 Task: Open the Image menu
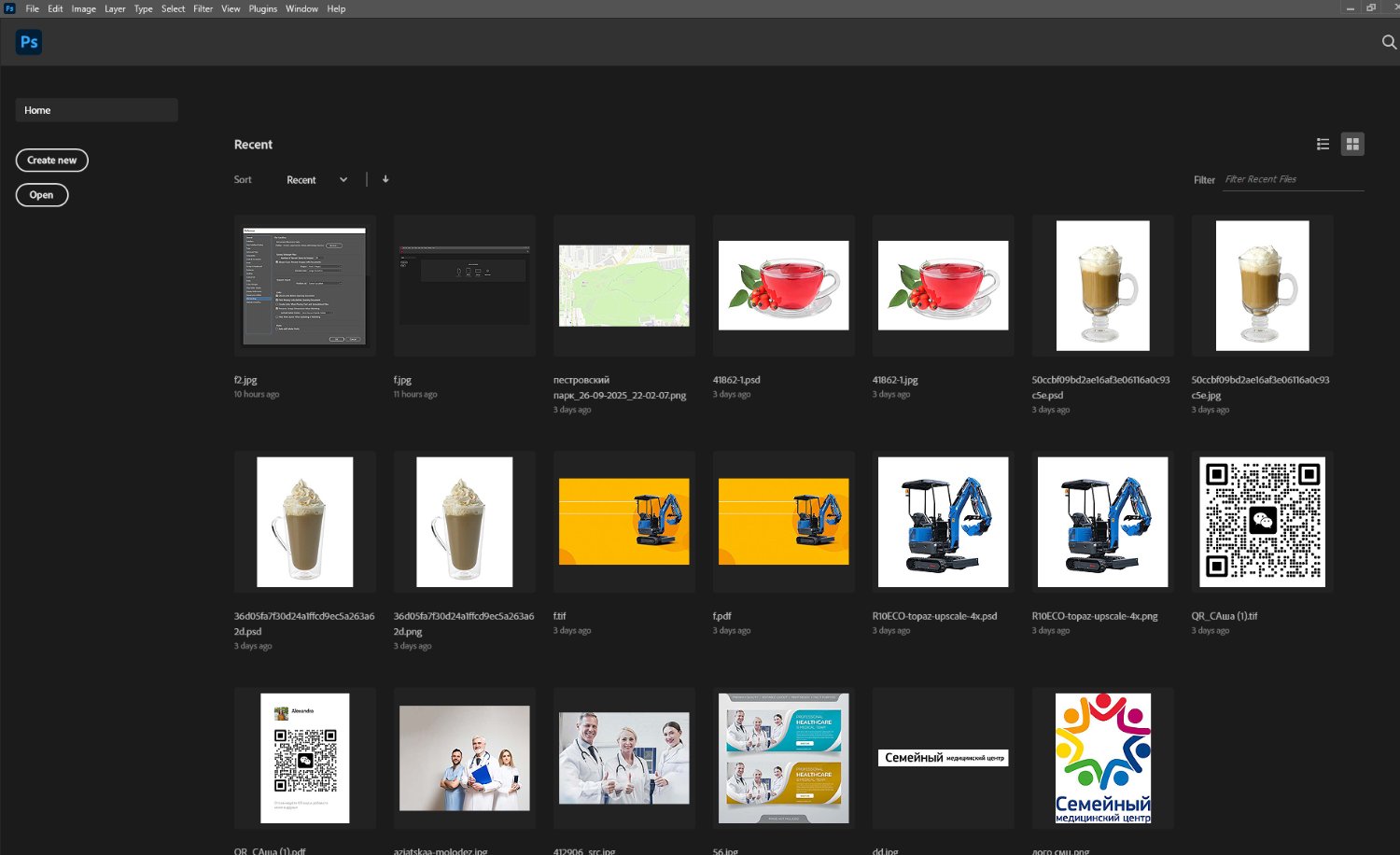84,8
